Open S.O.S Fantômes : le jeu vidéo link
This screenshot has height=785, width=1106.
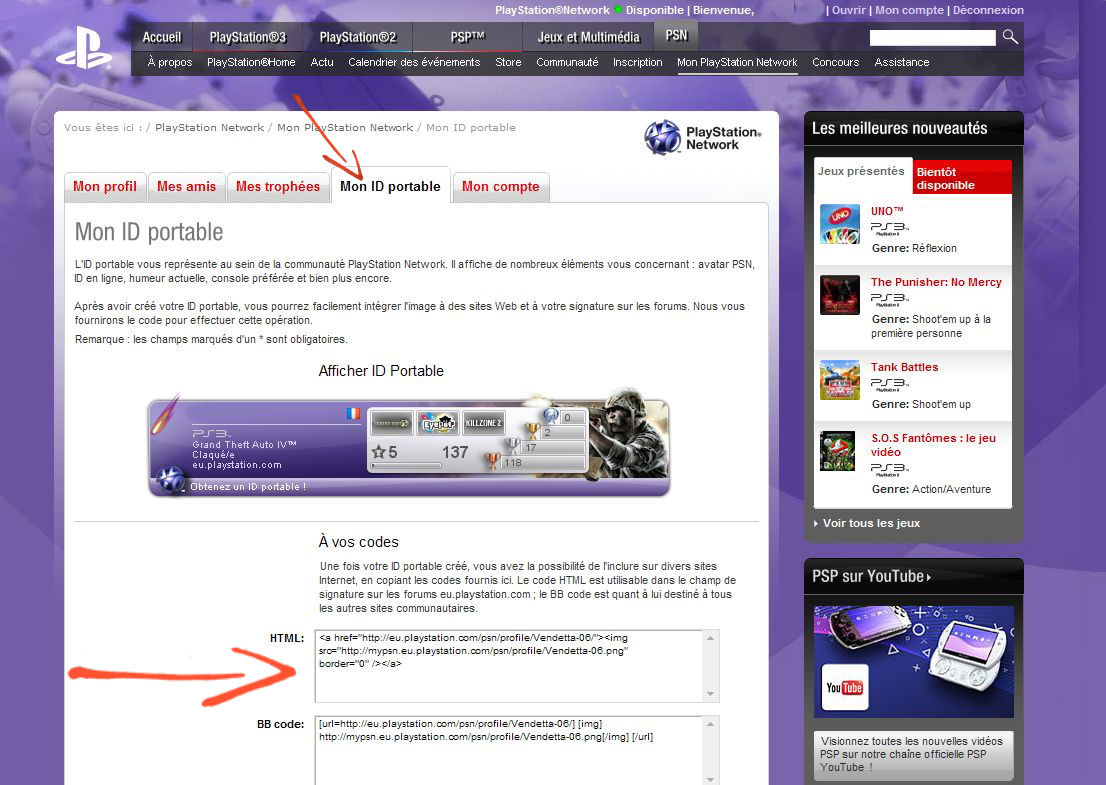coord(933,445)
